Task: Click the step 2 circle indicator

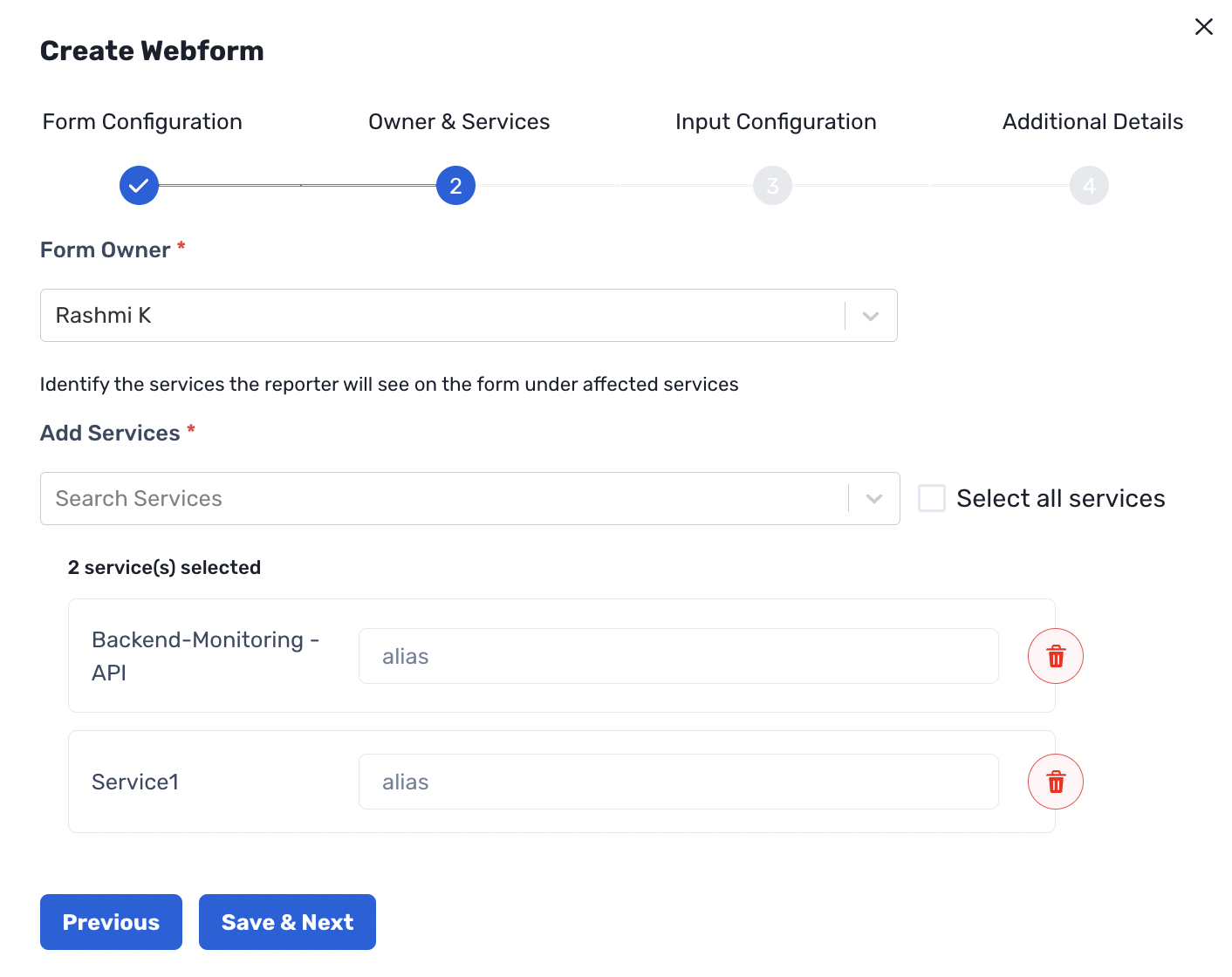Action: point(455,185)
